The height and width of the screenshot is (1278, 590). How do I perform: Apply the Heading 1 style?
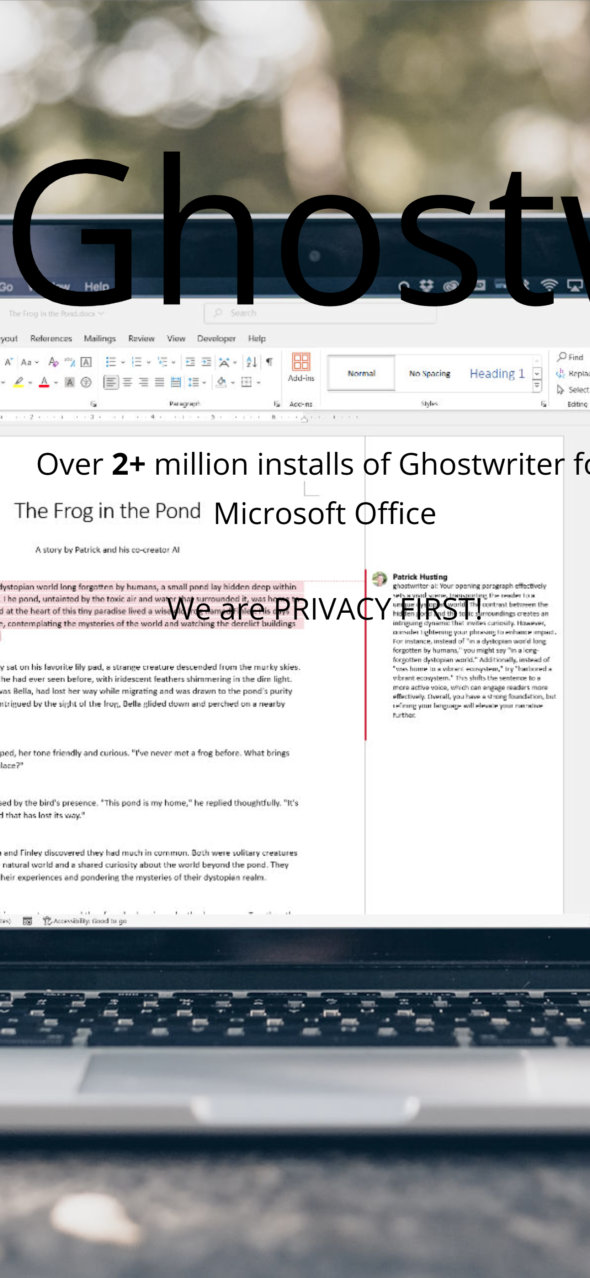497,373
